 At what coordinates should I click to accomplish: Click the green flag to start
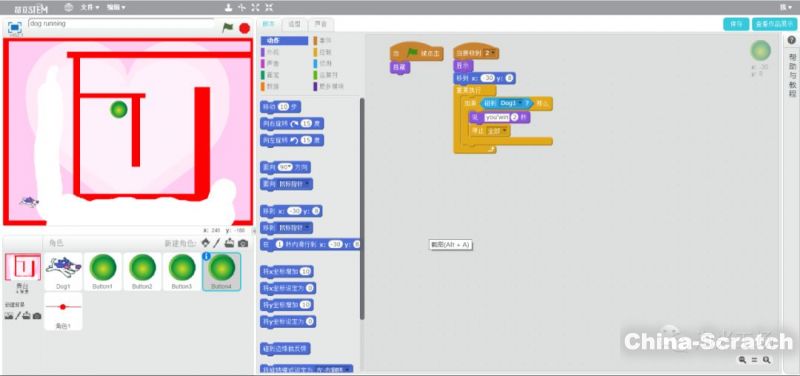coord(228,28)
